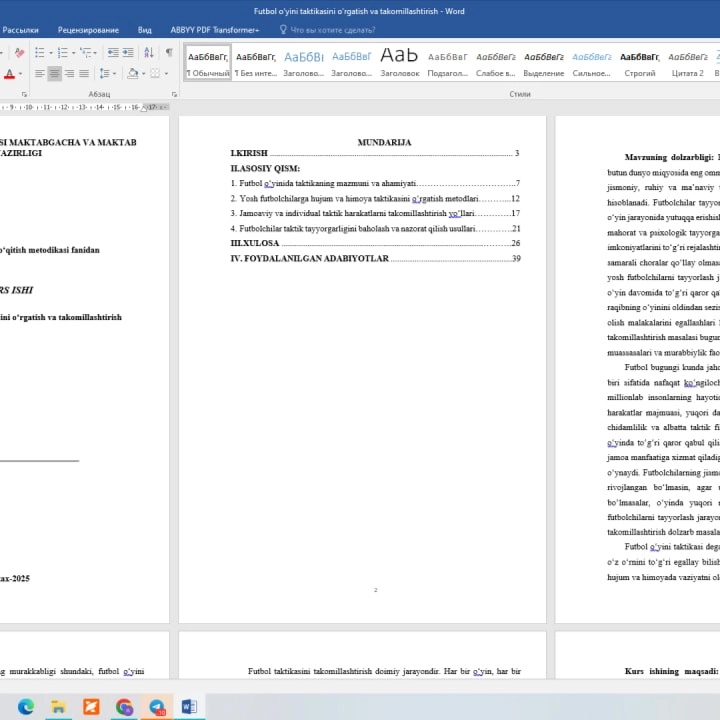Click 'Futbol o'yinida taktikaning mazmuni' contents line

(x=375, y=183)
